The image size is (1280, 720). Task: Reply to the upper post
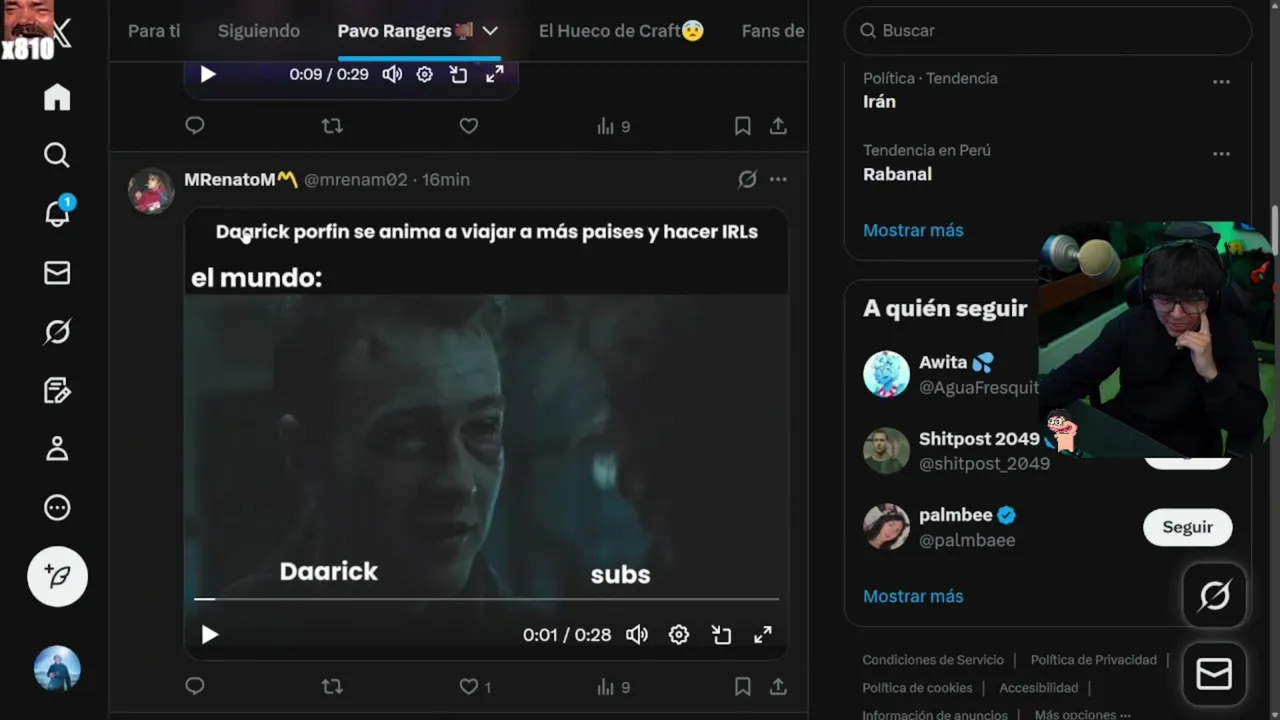(x=195, y=126)
